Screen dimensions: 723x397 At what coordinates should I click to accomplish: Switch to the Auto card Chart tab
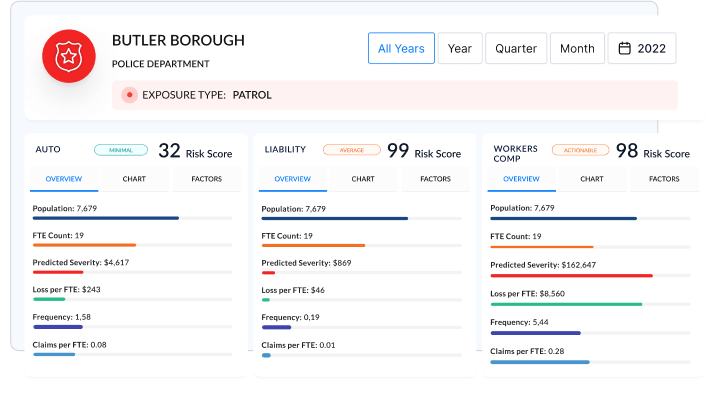134,179
